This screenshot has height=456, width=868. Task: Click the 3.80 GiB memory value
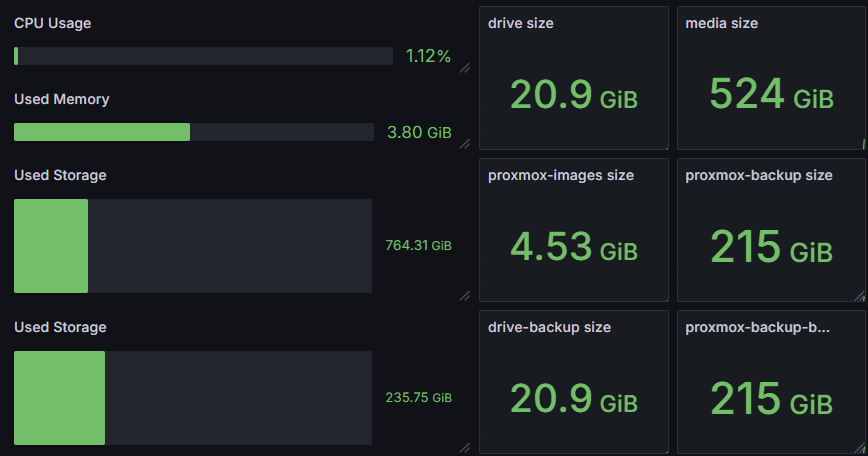point(419,132)
